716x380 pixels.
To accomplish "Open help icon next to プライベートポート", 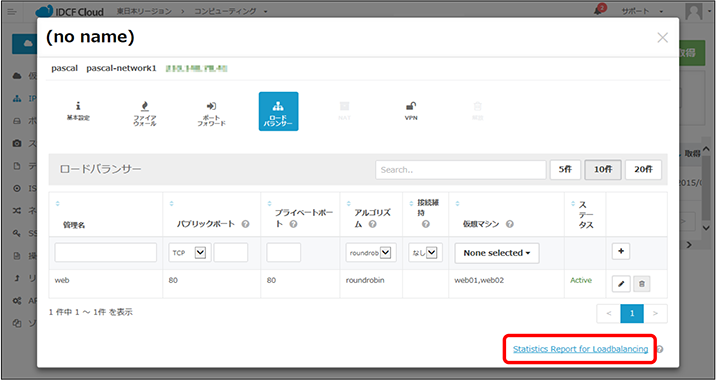I will [x=293, y=224].
